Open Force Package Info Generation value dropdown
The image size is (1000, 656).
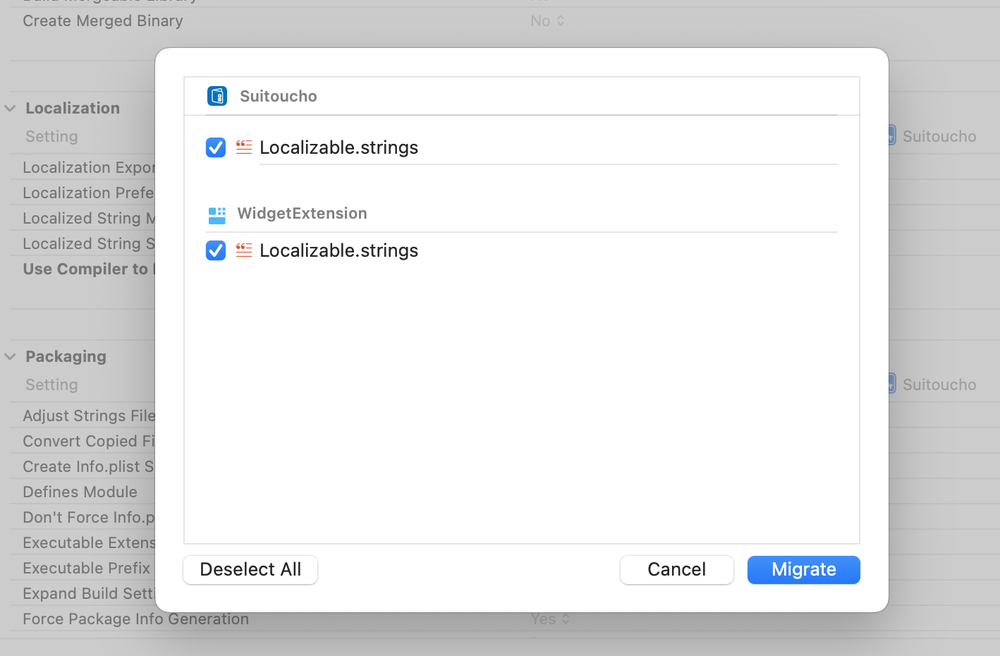(550, 619)
